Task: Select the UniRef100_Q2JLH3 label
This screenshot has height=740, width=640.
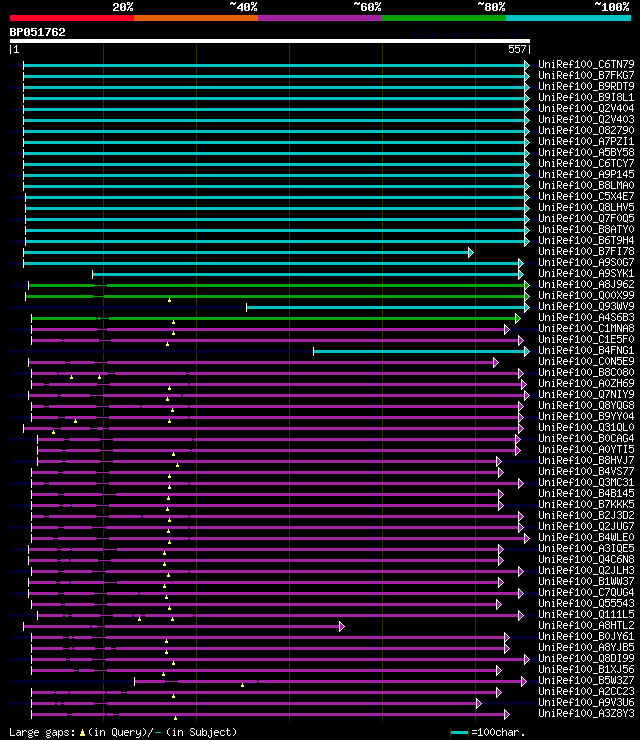Action: point(586,570)
